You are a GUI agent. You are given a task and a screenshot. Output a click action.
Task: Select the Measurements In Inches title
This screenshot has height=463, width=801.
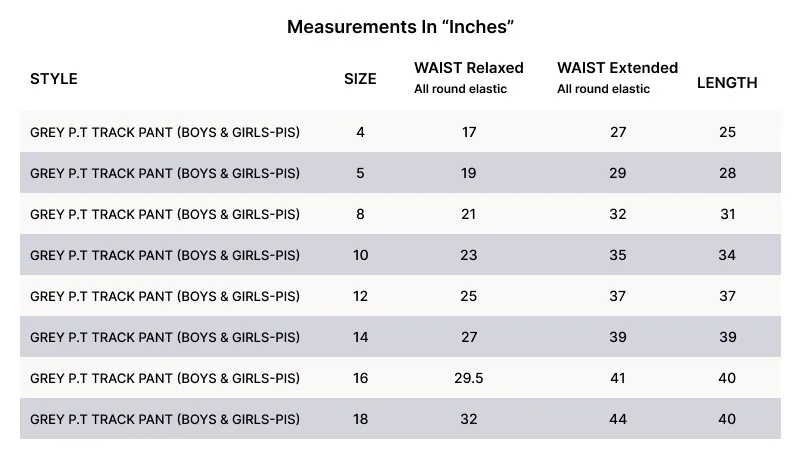tap(401, 27)
